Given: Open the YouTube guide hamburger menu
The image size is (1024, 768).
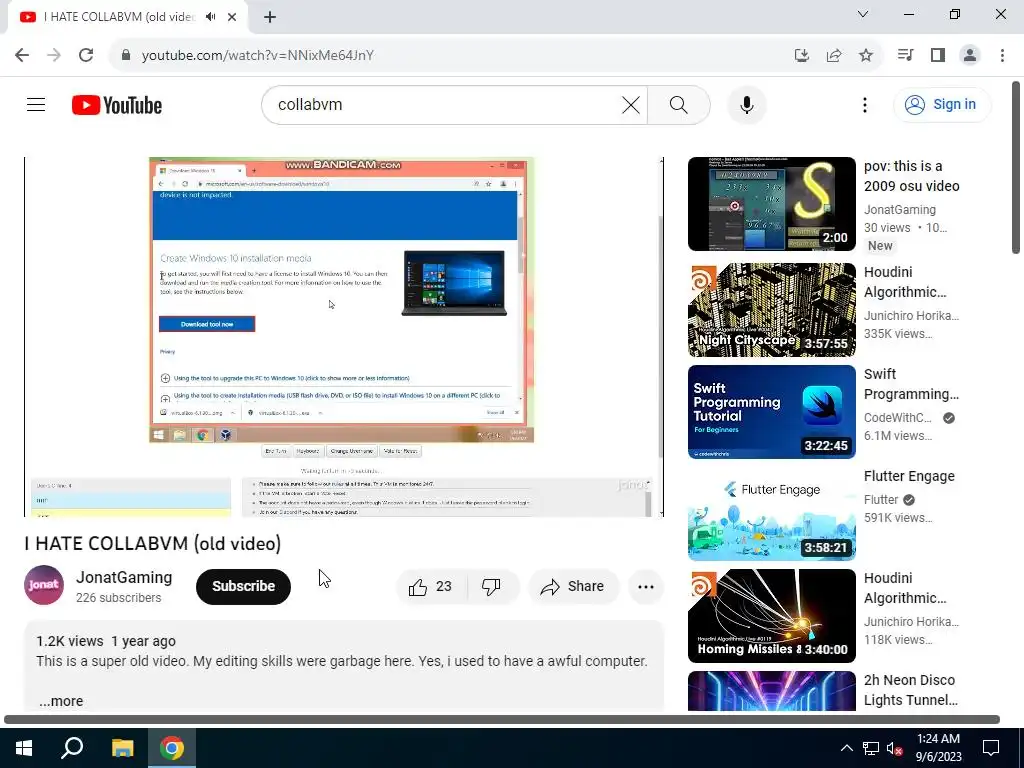Looking at the screenshot, I should (x=36, y=104).
